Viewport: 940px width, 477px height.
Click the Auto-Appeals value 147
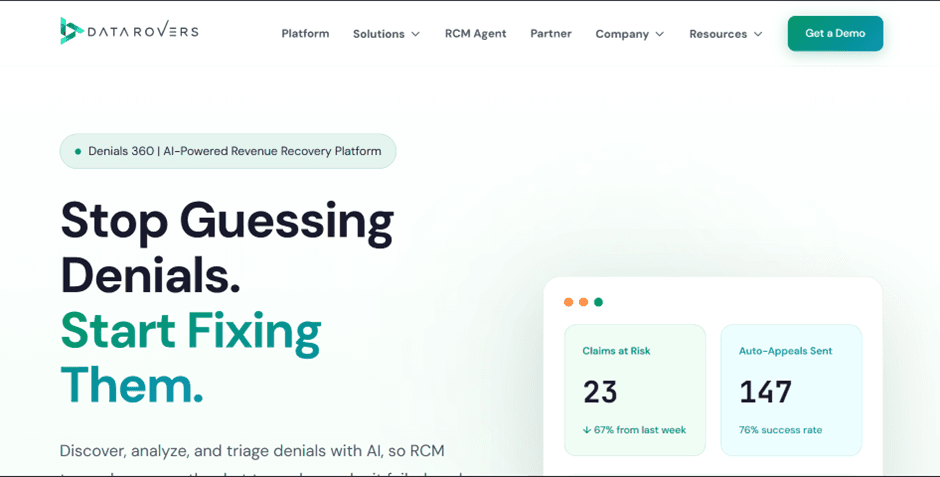766,392
